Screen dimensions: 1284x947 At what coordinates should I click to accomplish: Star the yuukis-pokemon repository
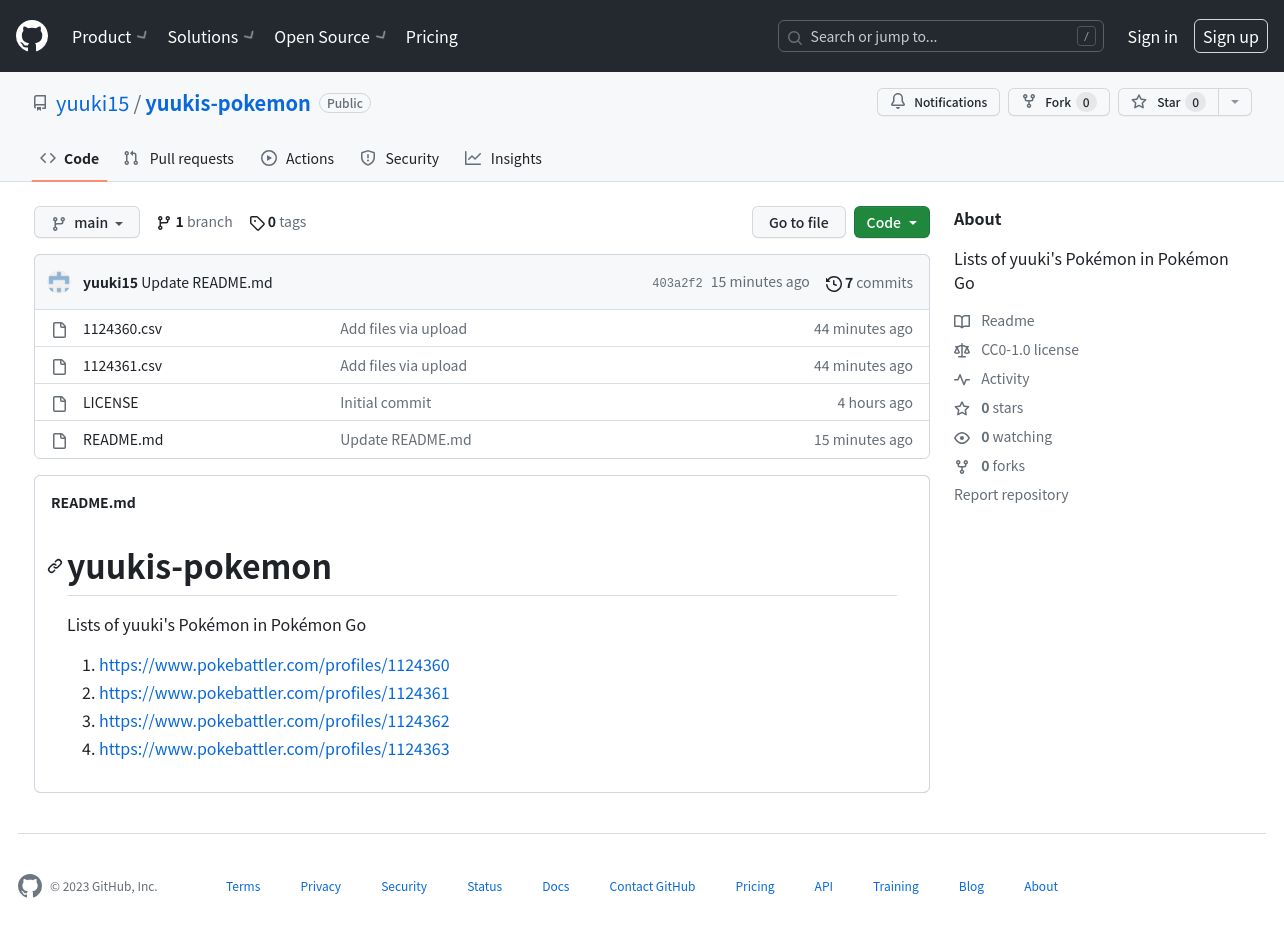coord(1168,102)
